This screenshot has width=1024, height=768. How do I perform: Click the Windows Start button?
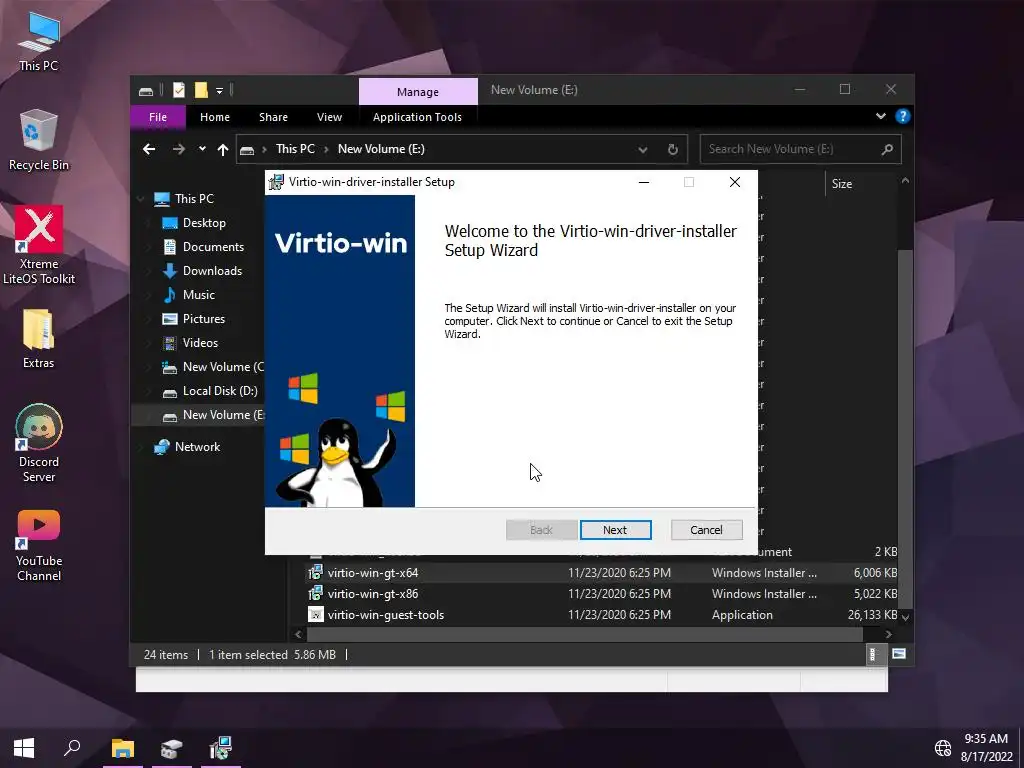click(24, 748)
